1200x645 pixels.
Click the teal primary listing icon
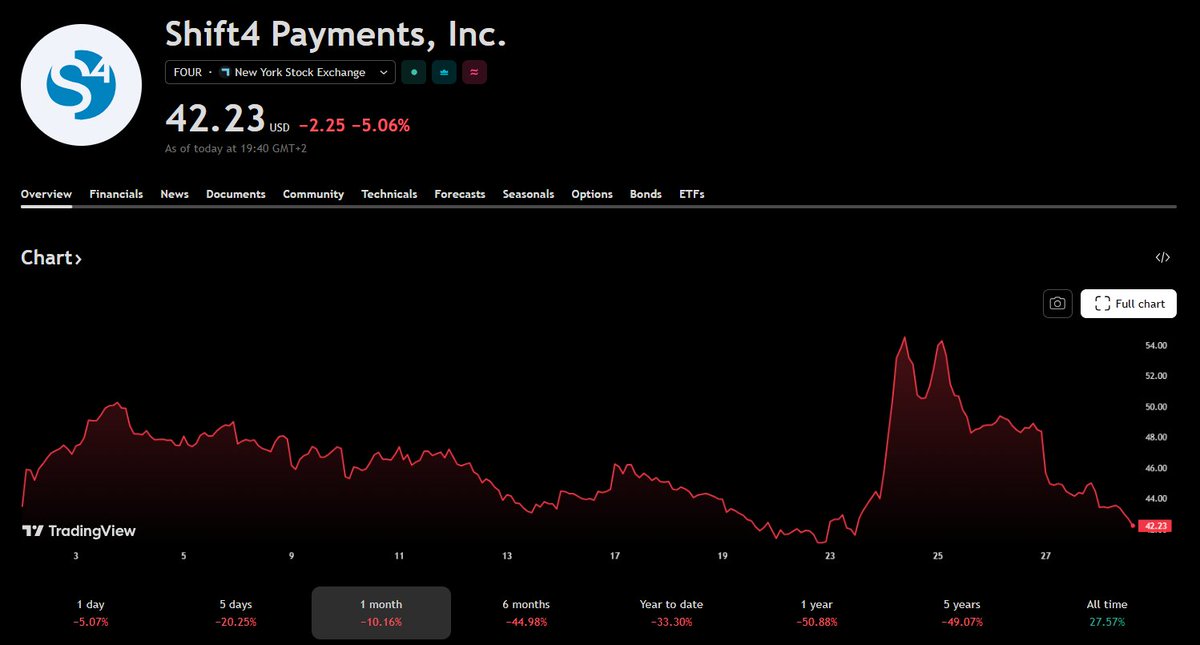(444, 72)
